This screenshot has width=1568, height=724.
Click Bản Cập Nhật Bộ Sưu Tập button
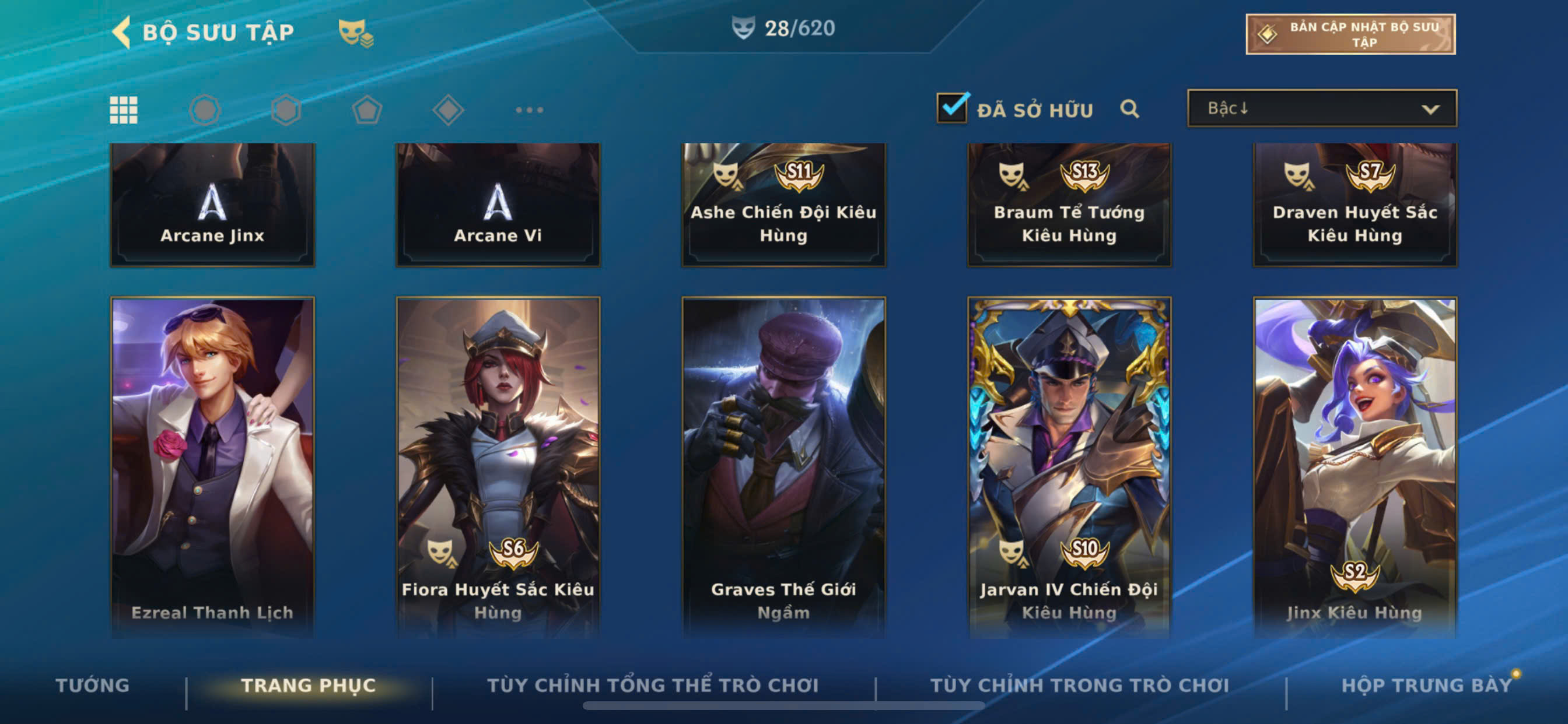pos(1350,34)
